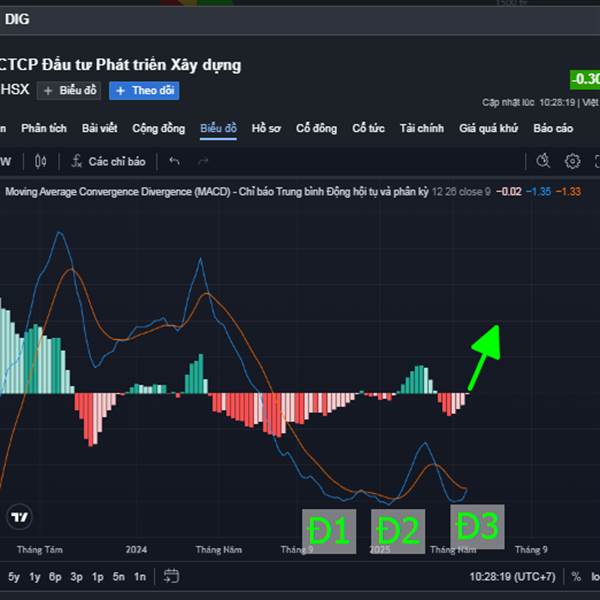Open the Tài chính tab
This screenshot has width=600, height=600.
422,128
